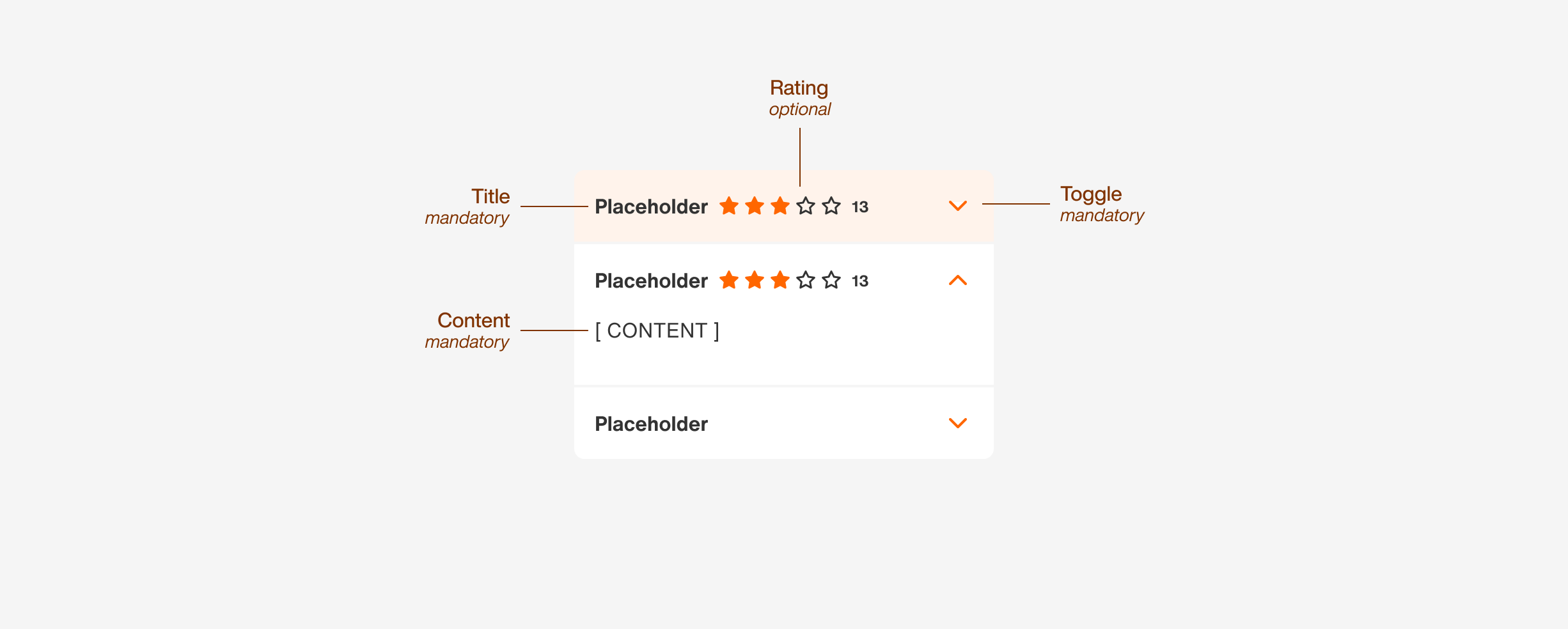Screen dimensions: 1568x629
Task: Click the fourth star, empty, in the highlighted top row
Action: tap(806, 206)
